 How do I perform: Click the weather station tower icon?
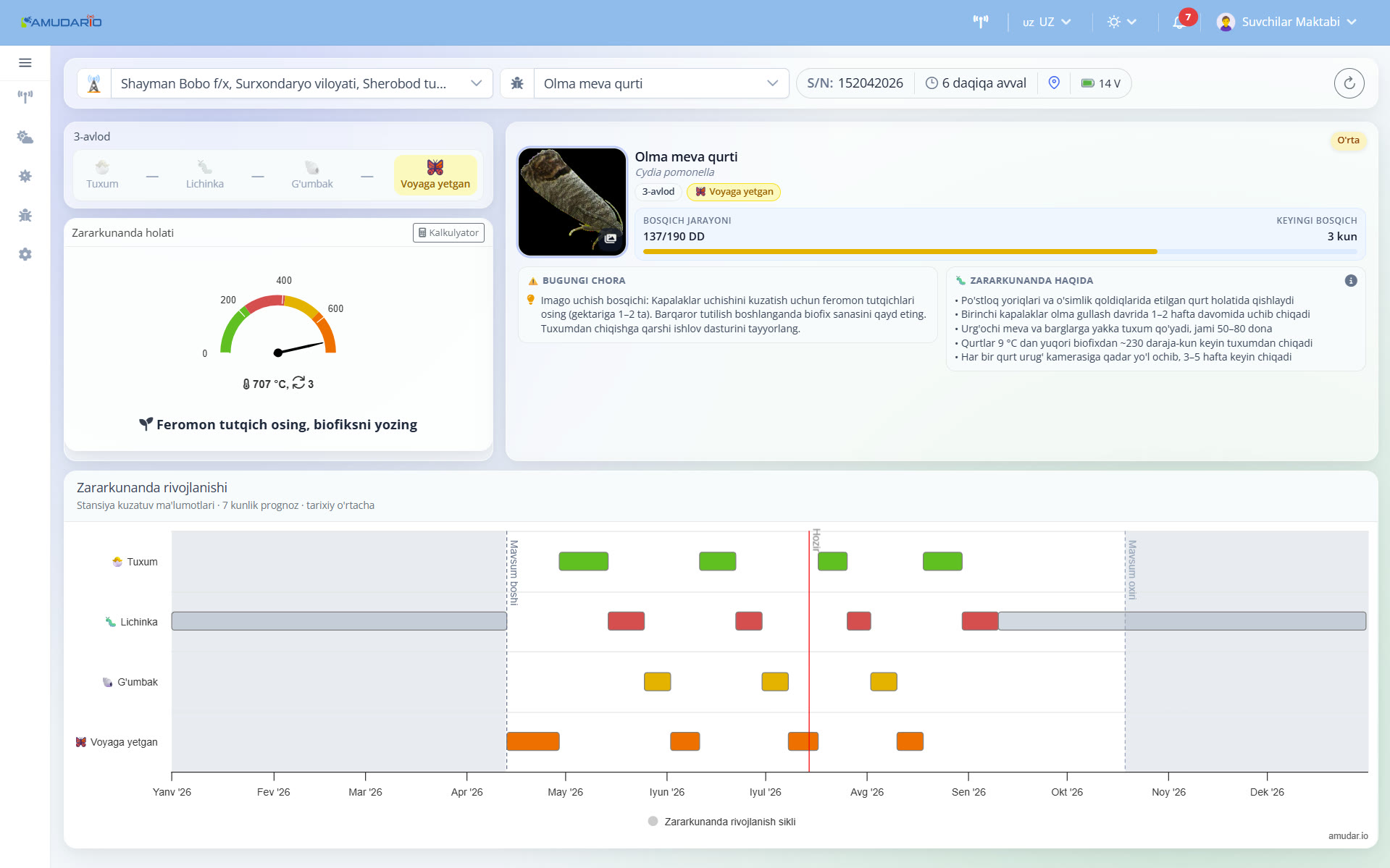click(94, 83)
